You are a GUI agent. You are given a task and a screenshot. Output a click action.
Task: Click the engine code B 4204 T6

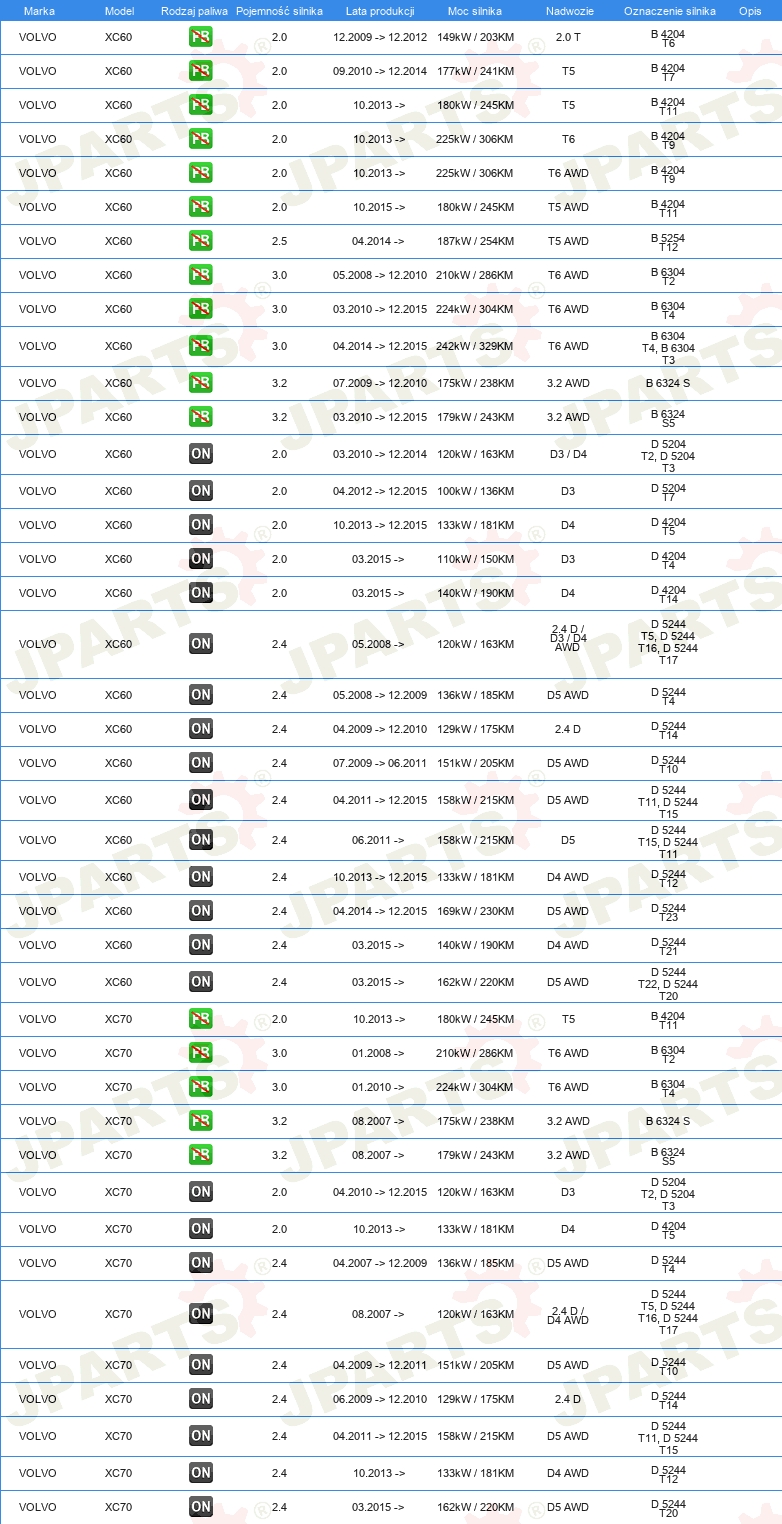click(x=669, y=38)
